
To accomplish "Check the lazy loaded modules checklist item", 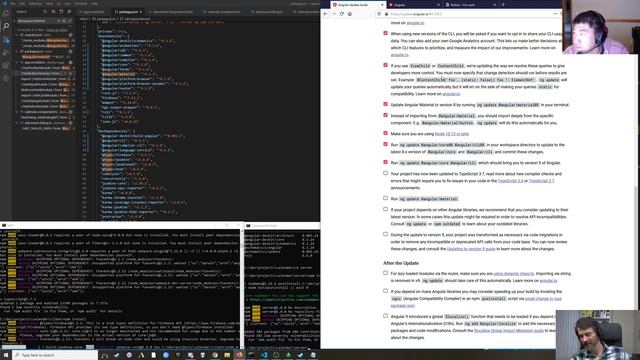I will (385, 273).
